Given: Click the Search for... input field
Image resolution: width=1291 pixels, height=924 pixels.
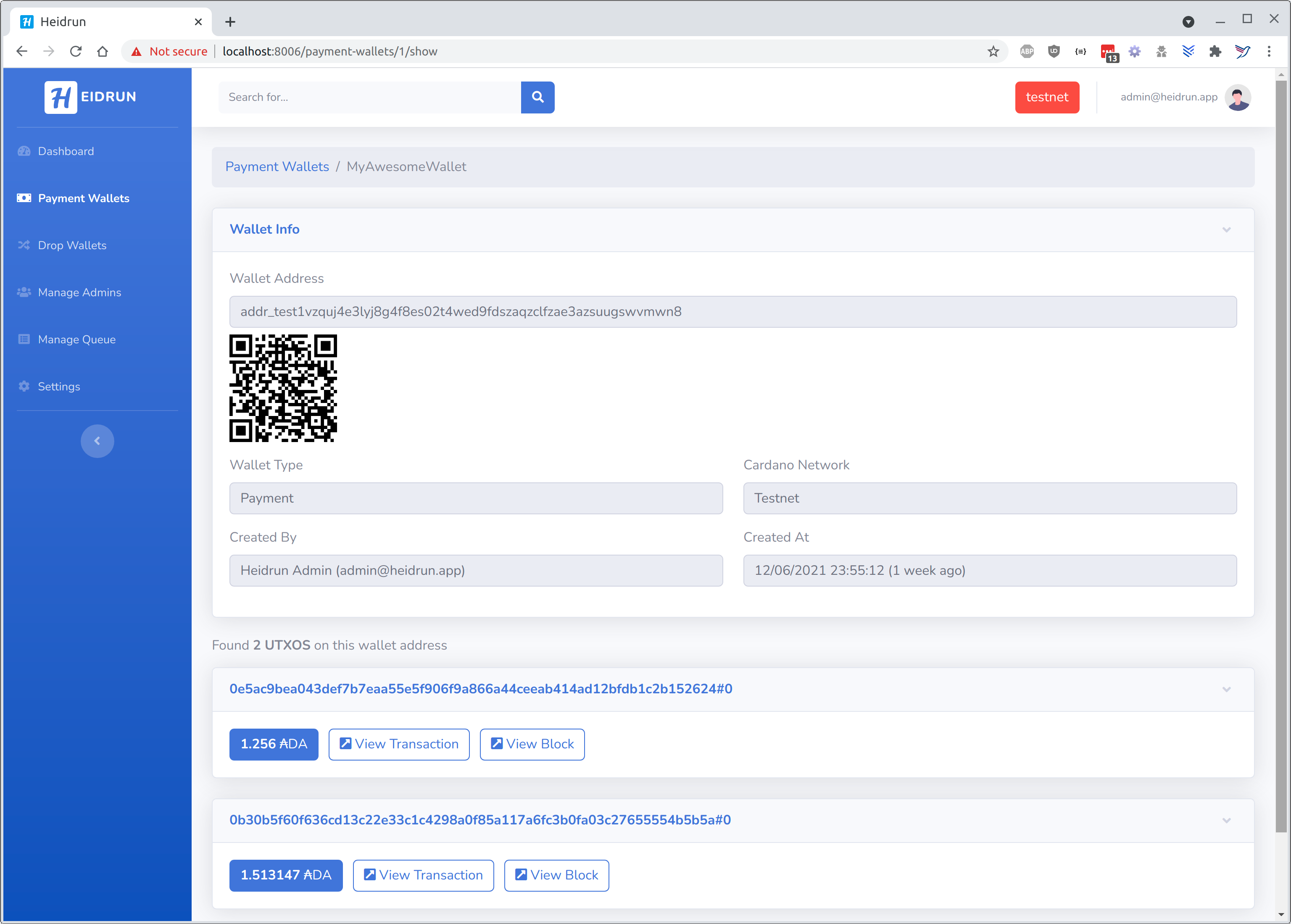Looking at the screenshot, I should 369,97.
